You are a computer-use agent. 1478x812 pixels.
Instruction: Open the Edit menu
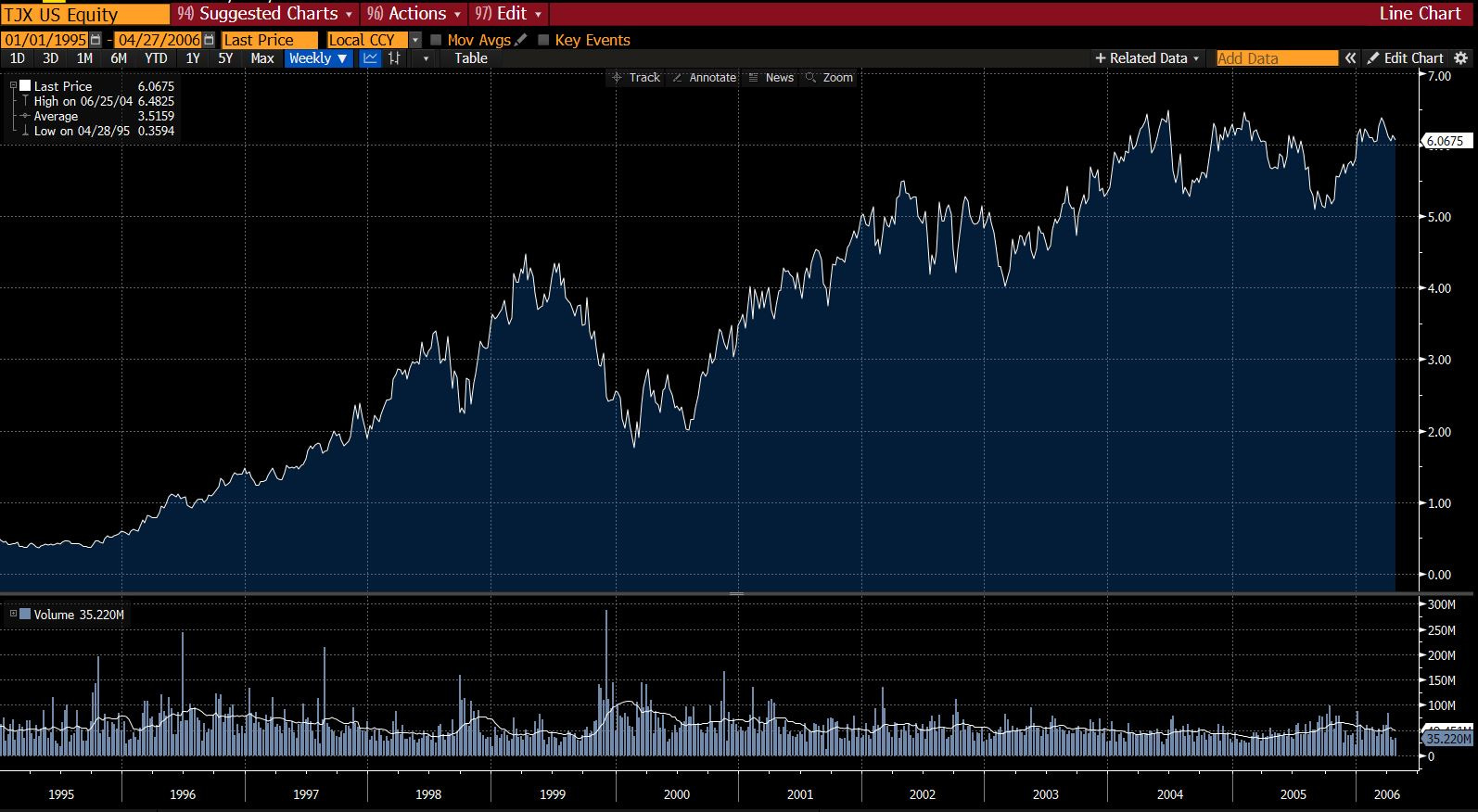pos(508,14)
